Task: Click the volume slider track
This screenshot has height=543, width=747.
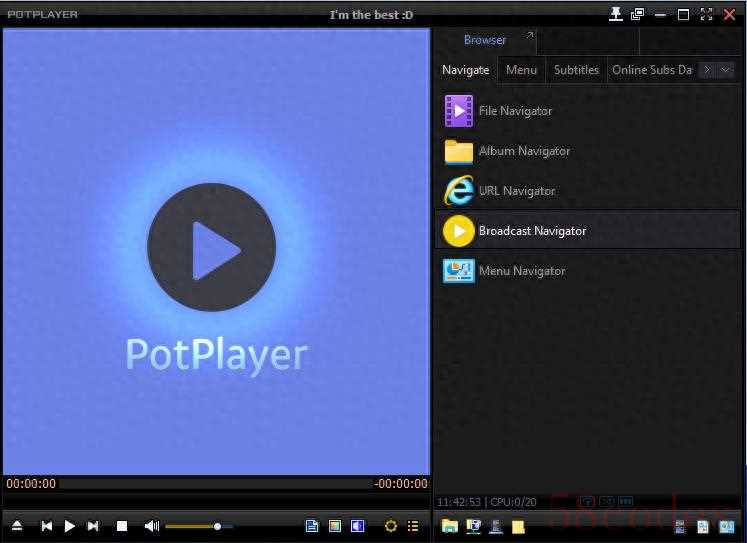Action: pyautogui.click(x=198, y=526)
